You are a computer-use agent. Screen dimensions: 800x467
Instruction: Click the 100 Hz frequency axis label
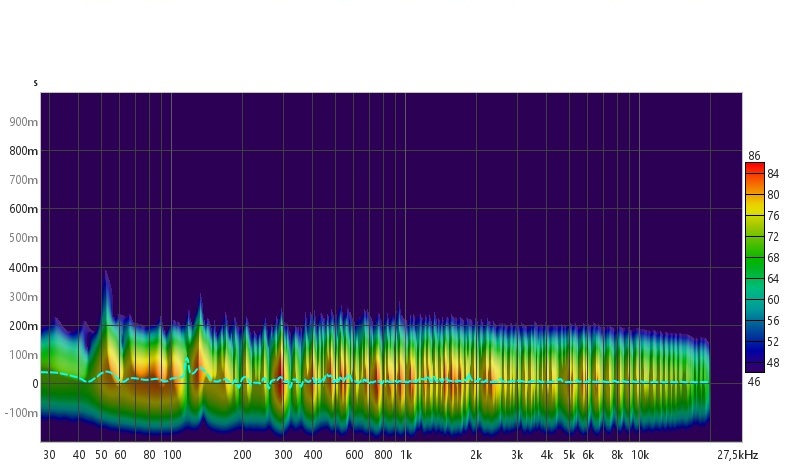pyautogui.click(x=172, y=455)
